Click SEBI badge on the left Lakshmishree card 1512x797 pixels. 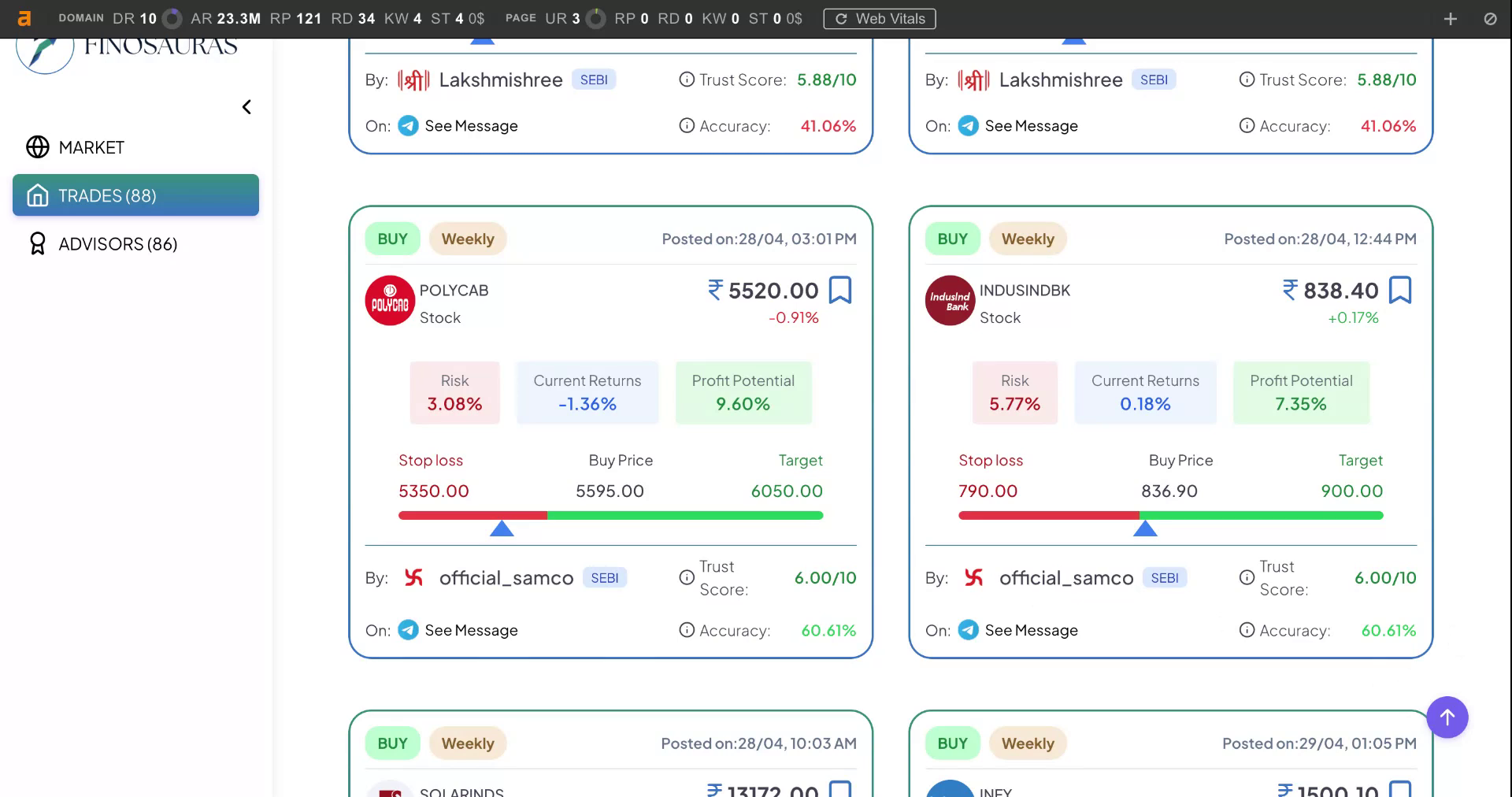(x=594, y=80)
